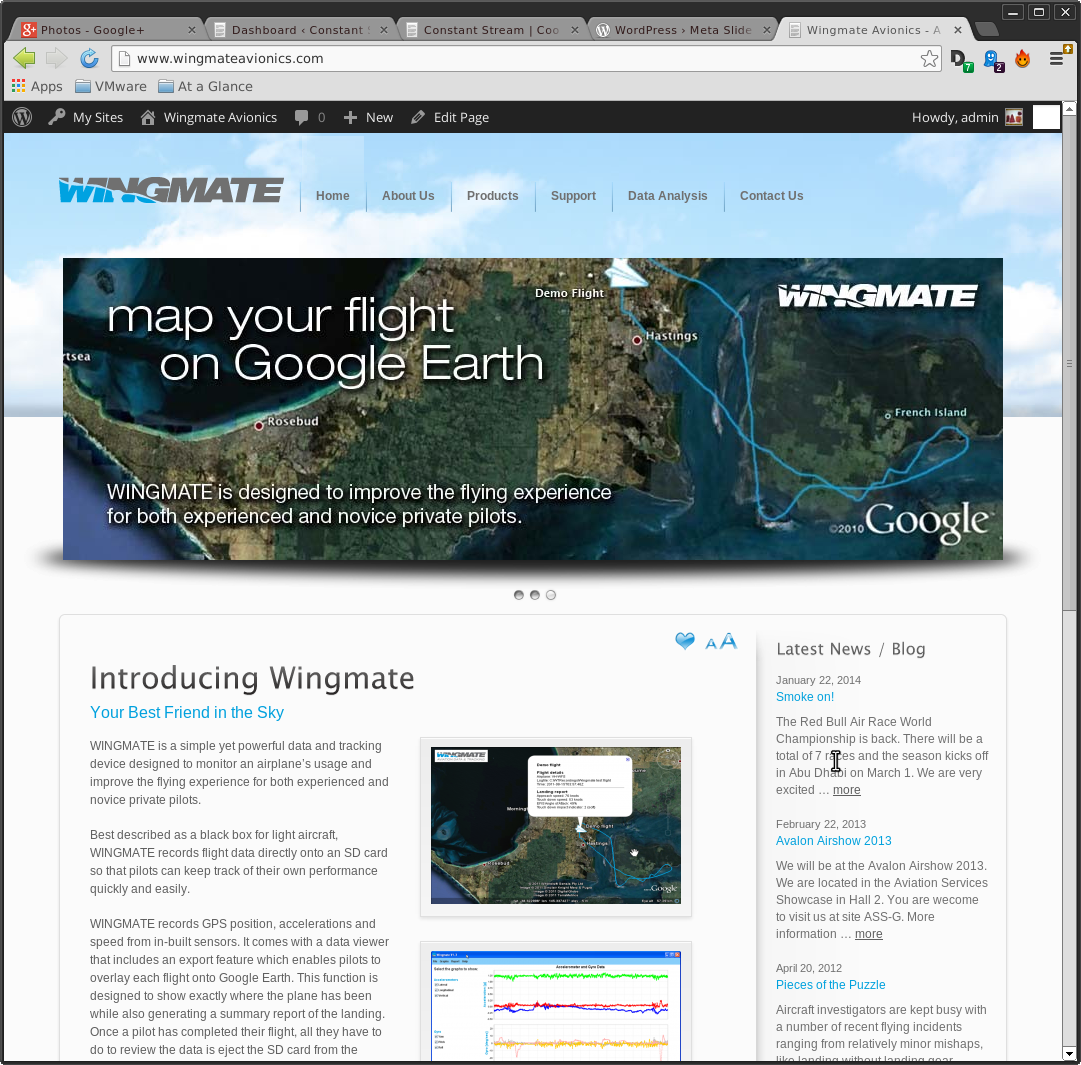This screenshot has height=1065, width=1081.
Task: Click the browser forward arrow
Action: click(56, 59)
